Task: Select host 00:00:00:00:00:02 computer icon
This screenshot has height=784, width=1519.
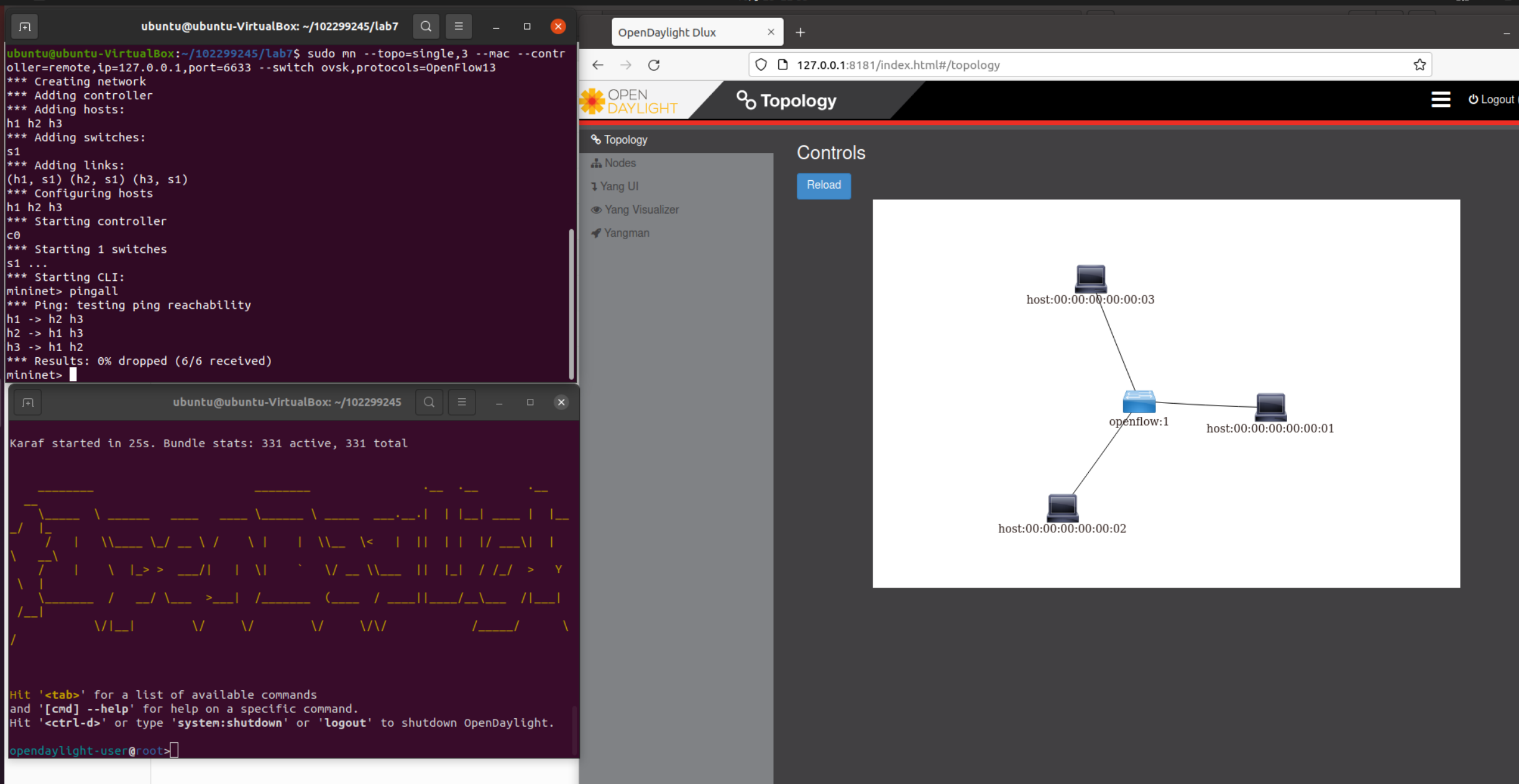Action: [1062, 507]
